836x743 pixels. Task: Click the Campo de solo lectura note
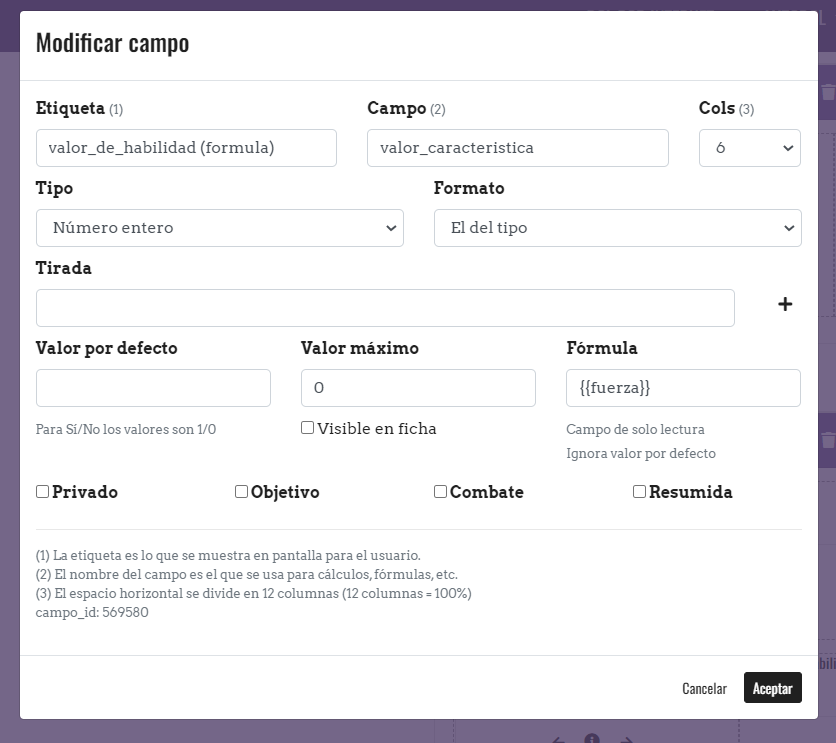coord(635,429)
